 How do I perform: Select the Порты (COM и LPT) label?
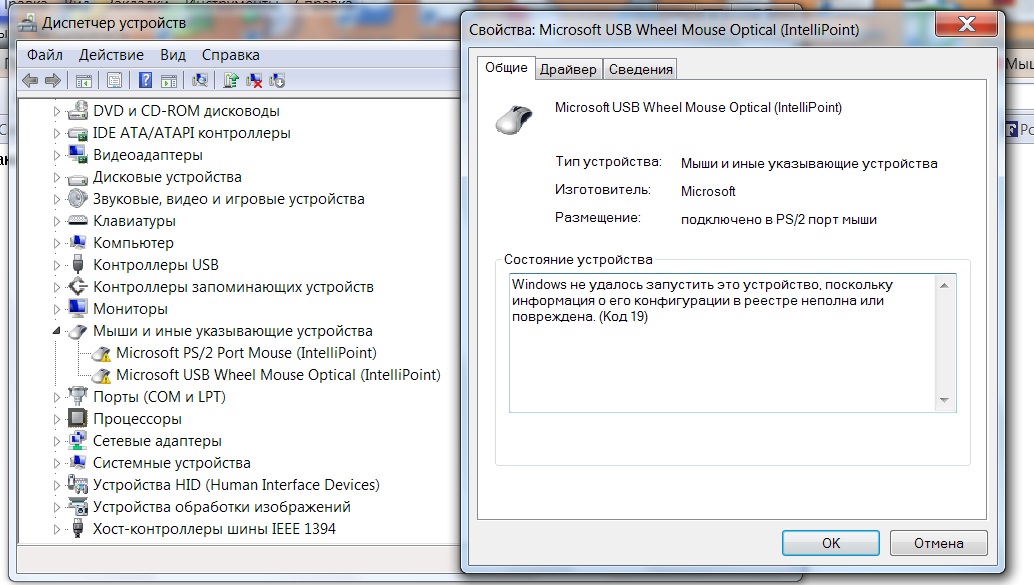pos(159,396)
